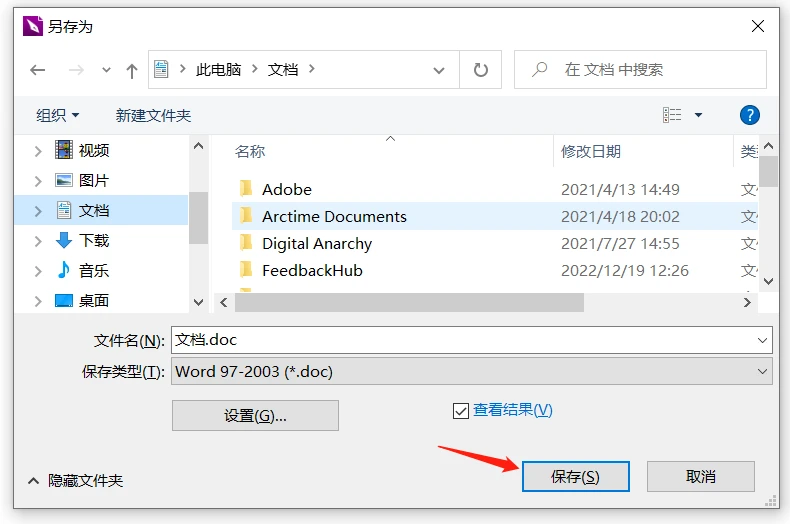Select 视频 in the navigation tree

[x=94, y=150]
